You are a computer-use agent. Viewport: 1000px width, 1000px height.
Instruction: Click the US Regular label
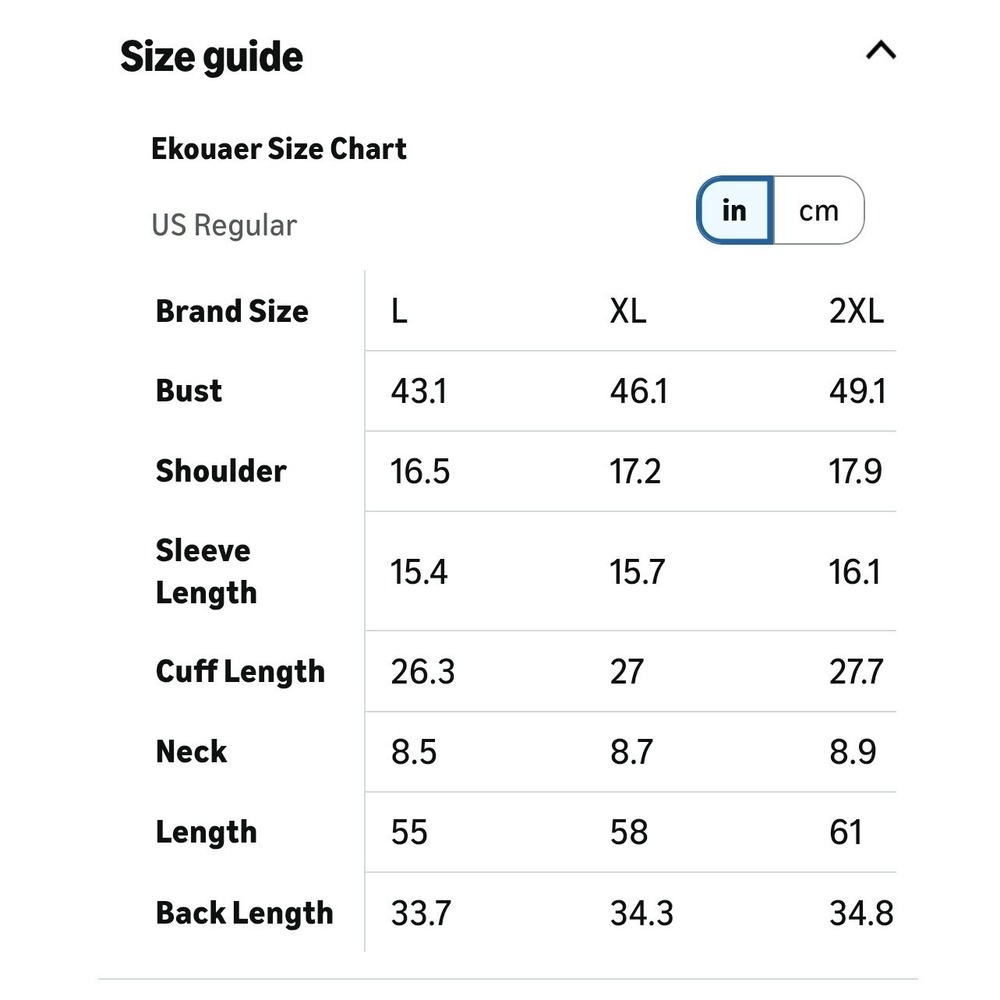[x=224, y=225]
